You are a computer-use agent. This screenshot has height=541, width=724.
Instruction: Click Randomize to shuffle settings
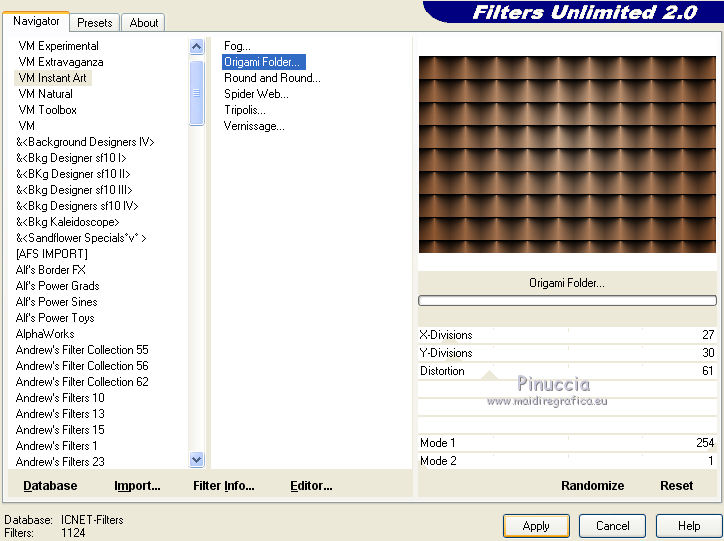click(592, 486)
